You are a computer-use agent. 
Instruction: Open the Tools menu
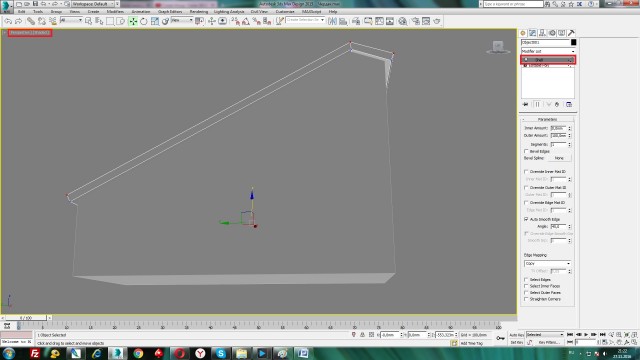(38, 12)
